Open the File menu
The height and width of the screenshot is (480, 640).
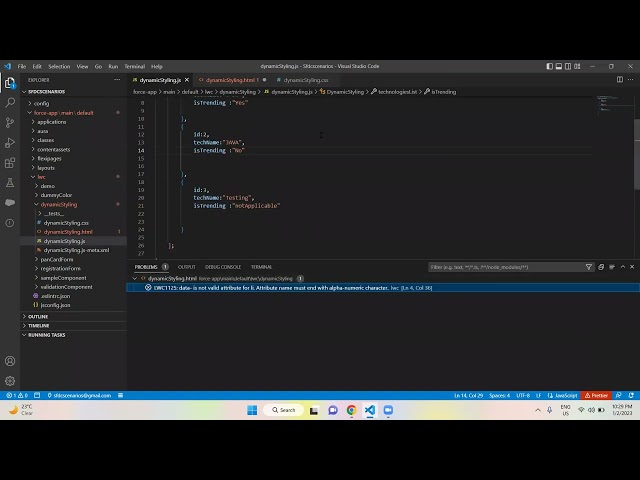pyautogui.click(x=22, y=66)
